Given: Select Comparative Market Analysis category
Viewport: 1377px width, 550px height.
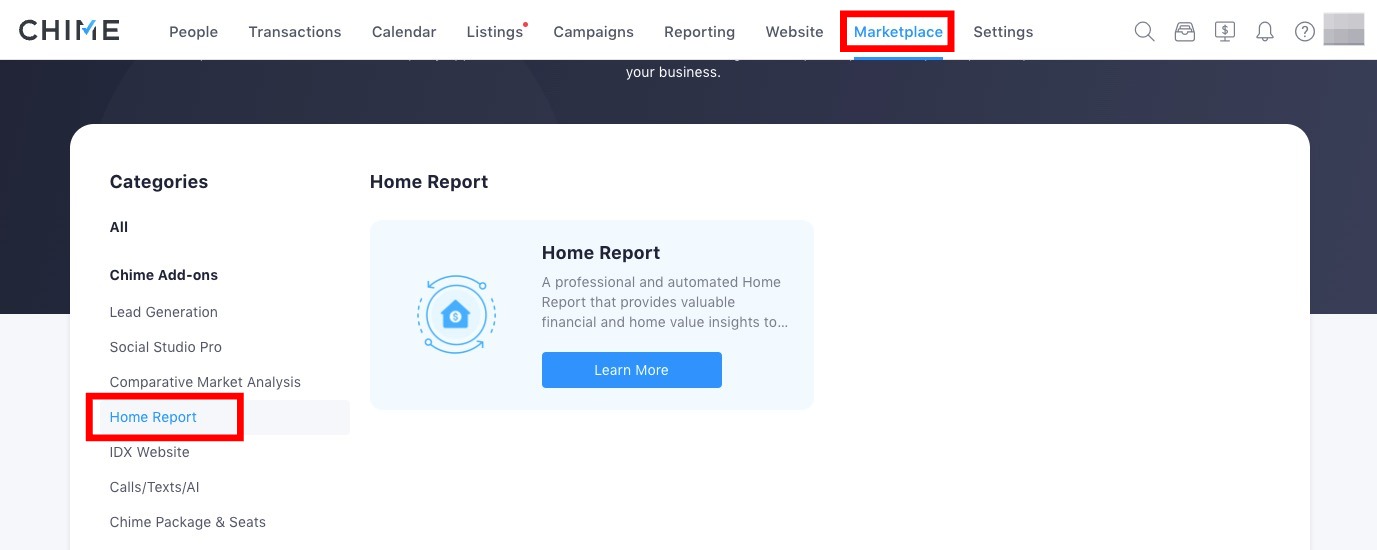Looking at the screenshot, I should click(x=205, y=382).
